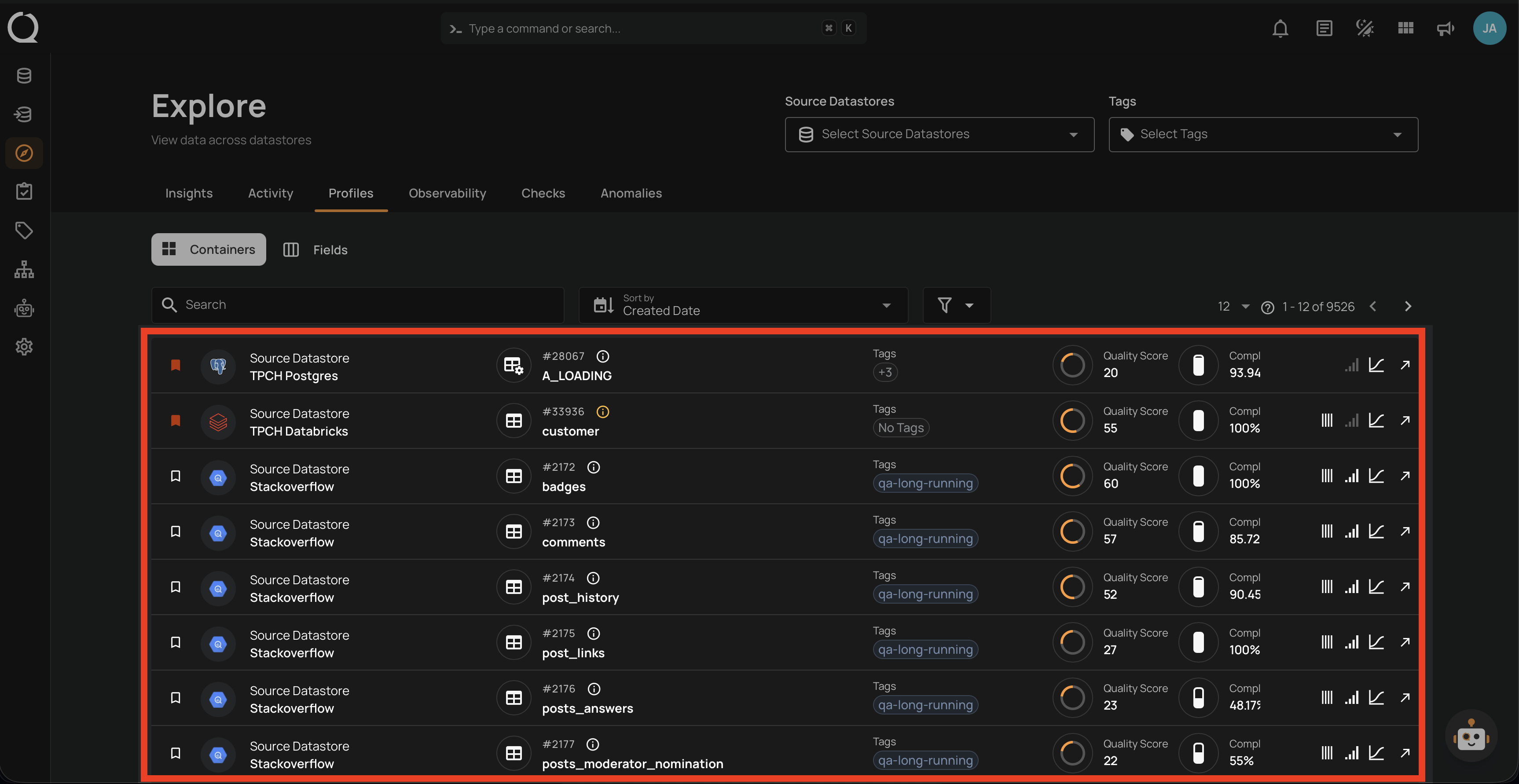Switch to the Anomalies tab
The image size is (1519, 784).
tap(631, 193)
